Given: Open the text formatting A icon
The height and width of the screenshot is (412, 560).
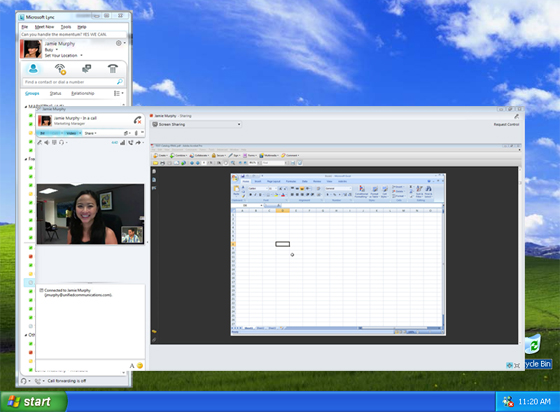Looking at the screenshot, I should [132, 366].
